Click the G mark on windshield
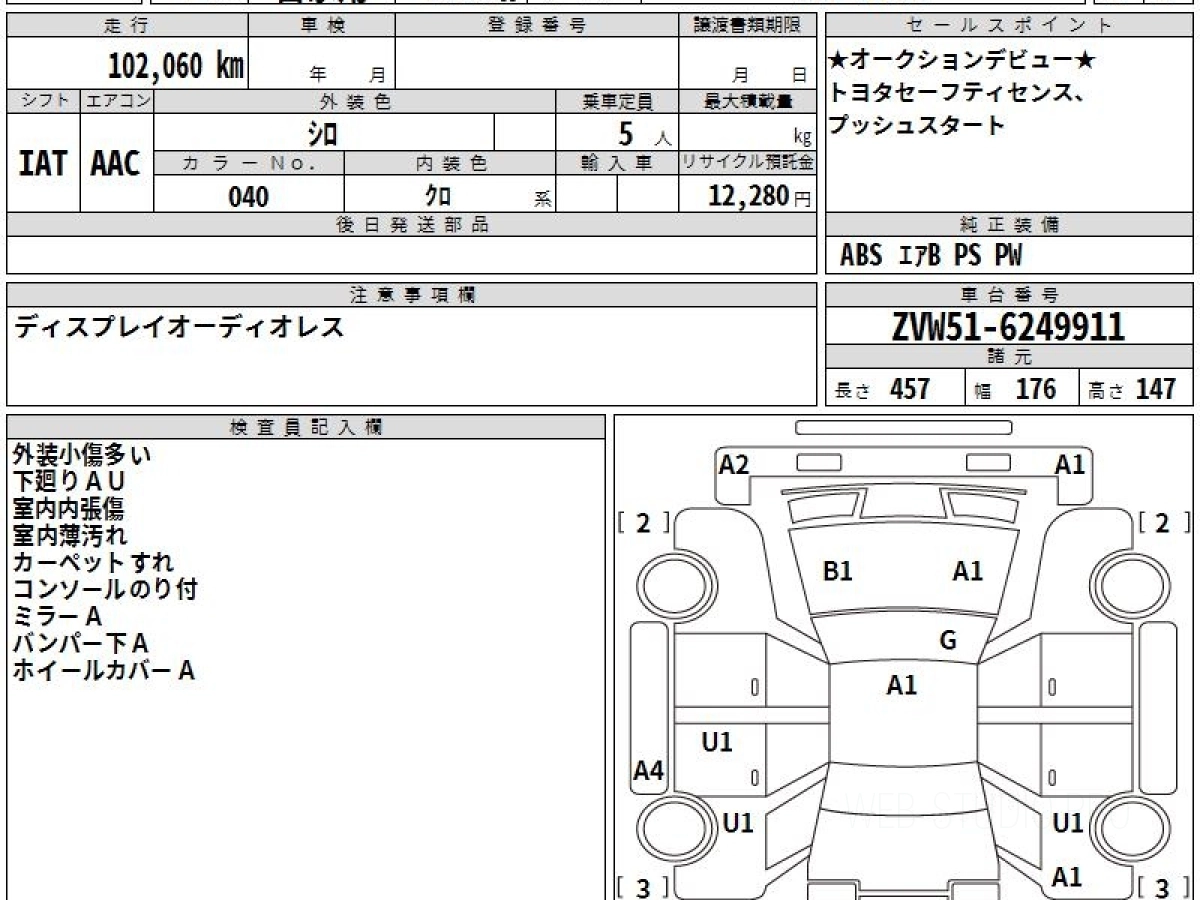 [948, 641]
